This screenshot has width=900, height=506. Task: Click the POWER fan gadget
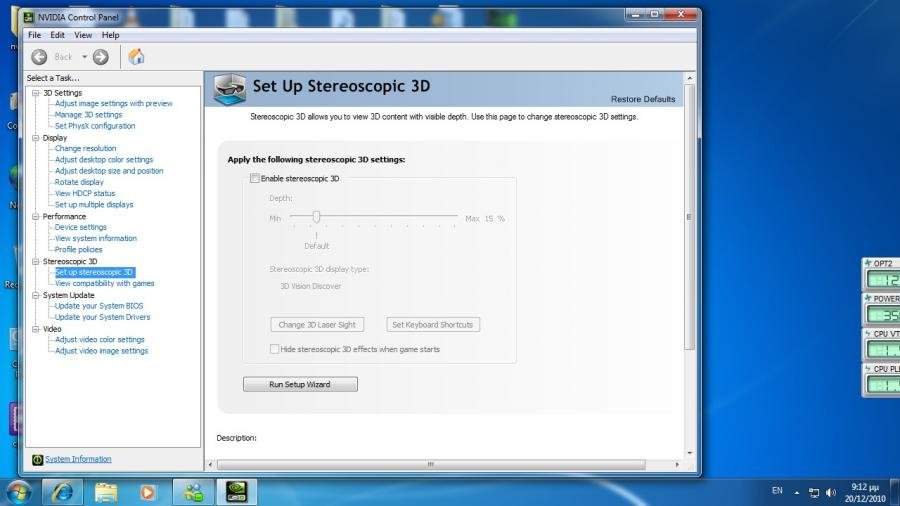click(x=882, y=309)
